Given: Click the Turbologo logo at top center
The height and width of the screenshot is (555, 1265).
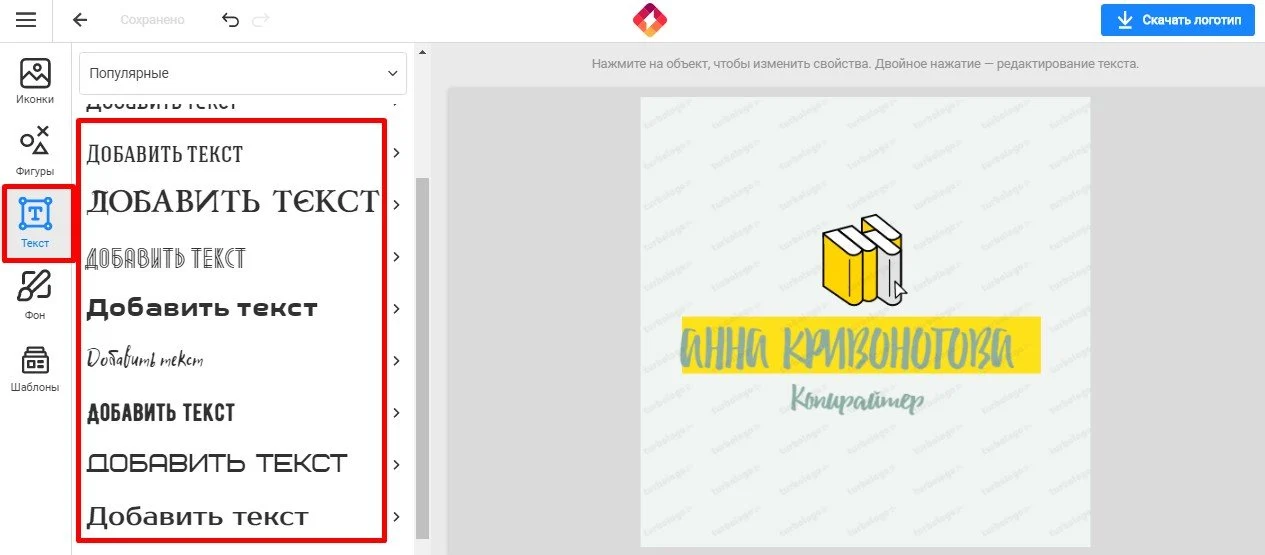Looking at the screenshot, I should click(650, 20).
